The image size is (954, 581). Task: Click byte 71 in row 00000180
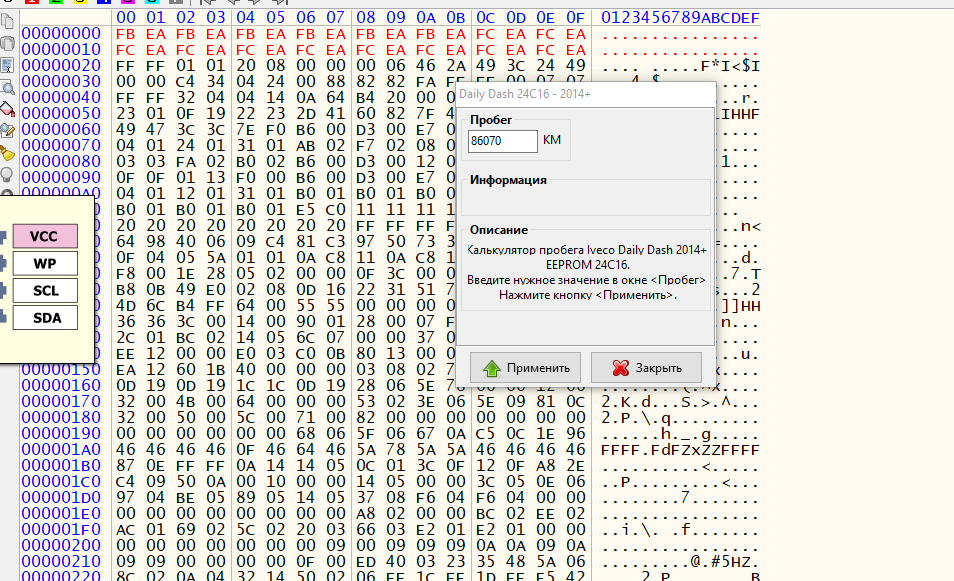(305, 418)
